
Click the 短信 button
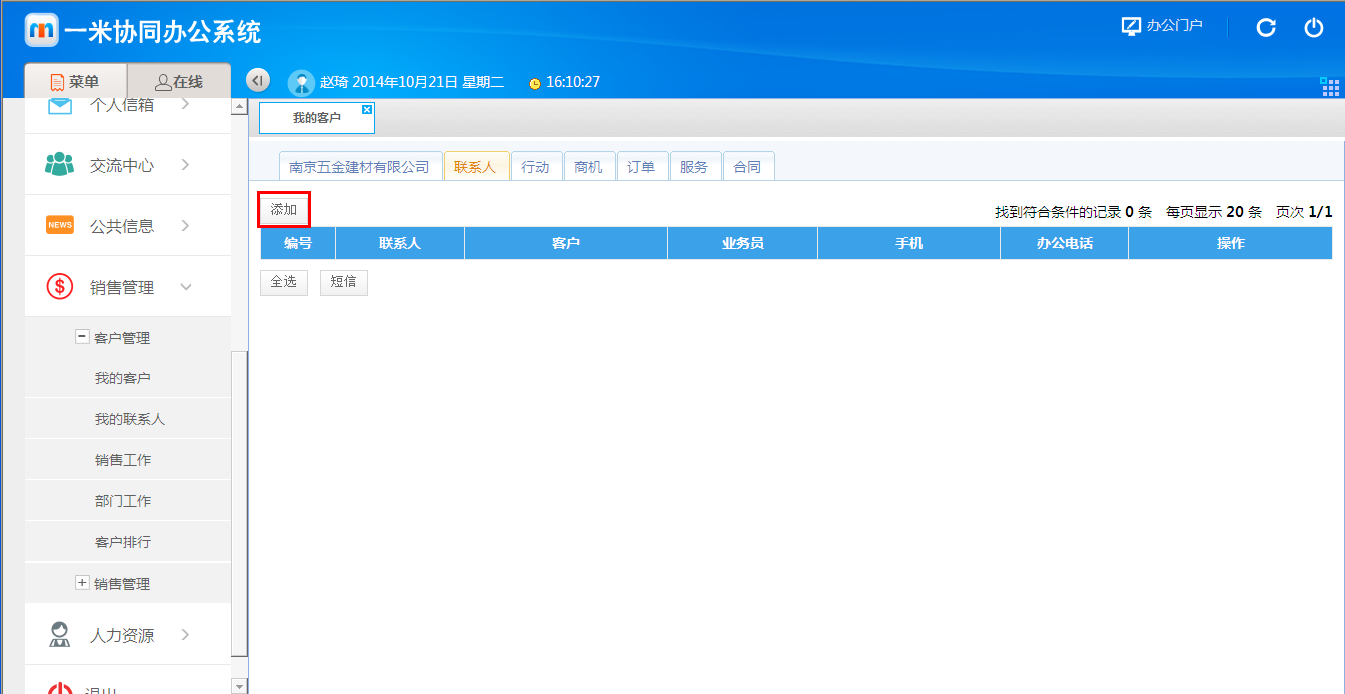(x=344, y=282)
